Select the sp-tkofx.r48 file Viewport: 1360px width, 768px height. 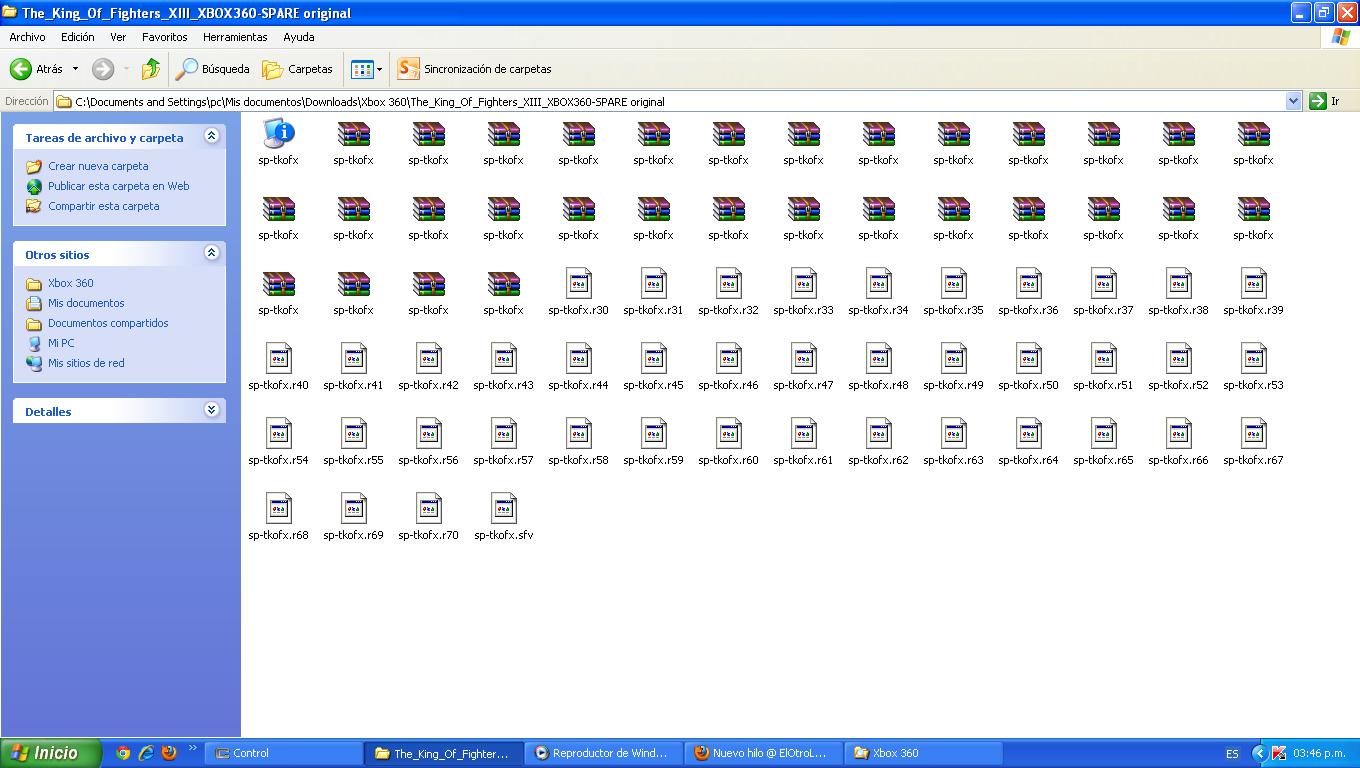coord(878,367)
